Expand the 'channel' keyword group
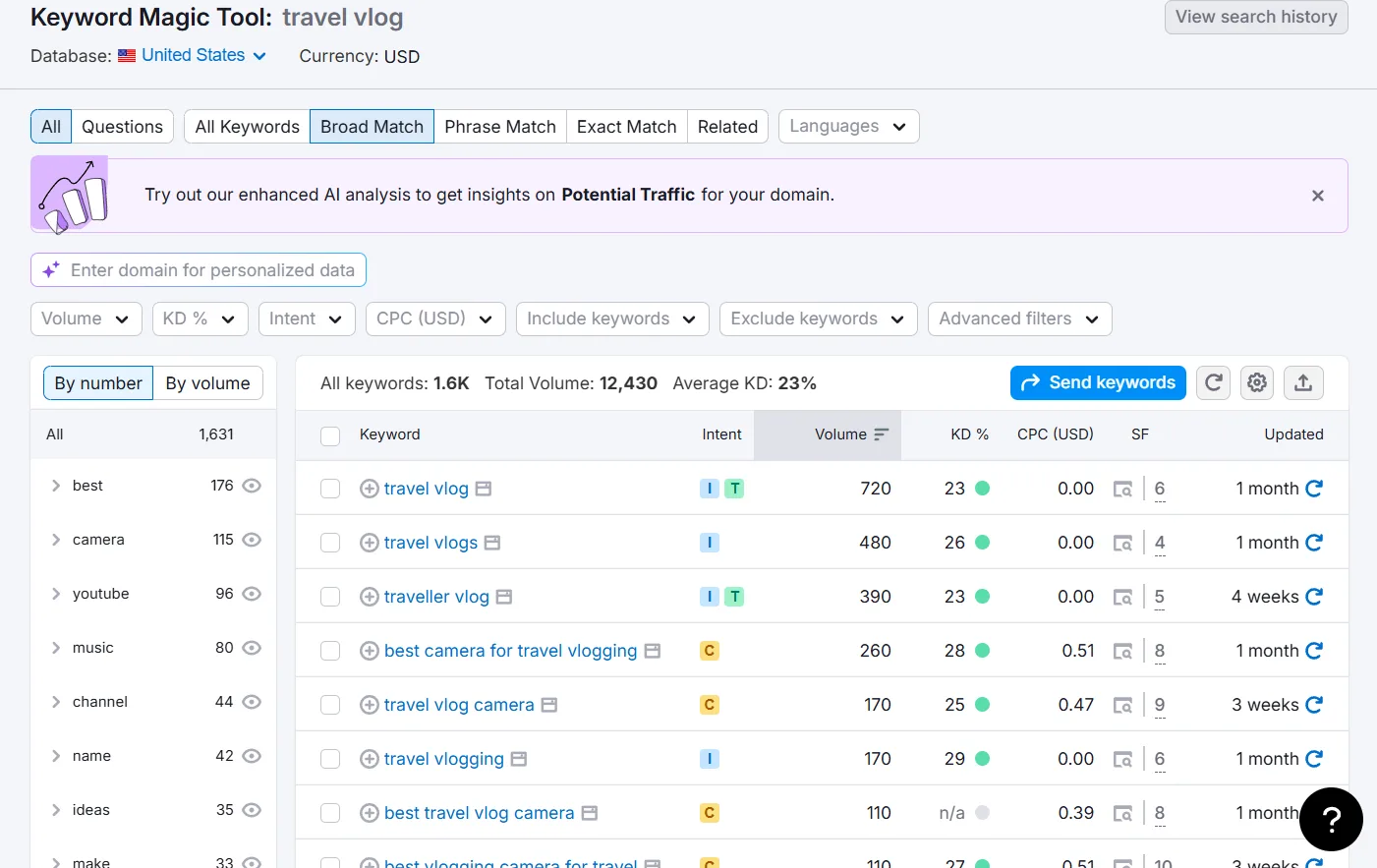This screenshot has width=1377, height=868. 56,702
